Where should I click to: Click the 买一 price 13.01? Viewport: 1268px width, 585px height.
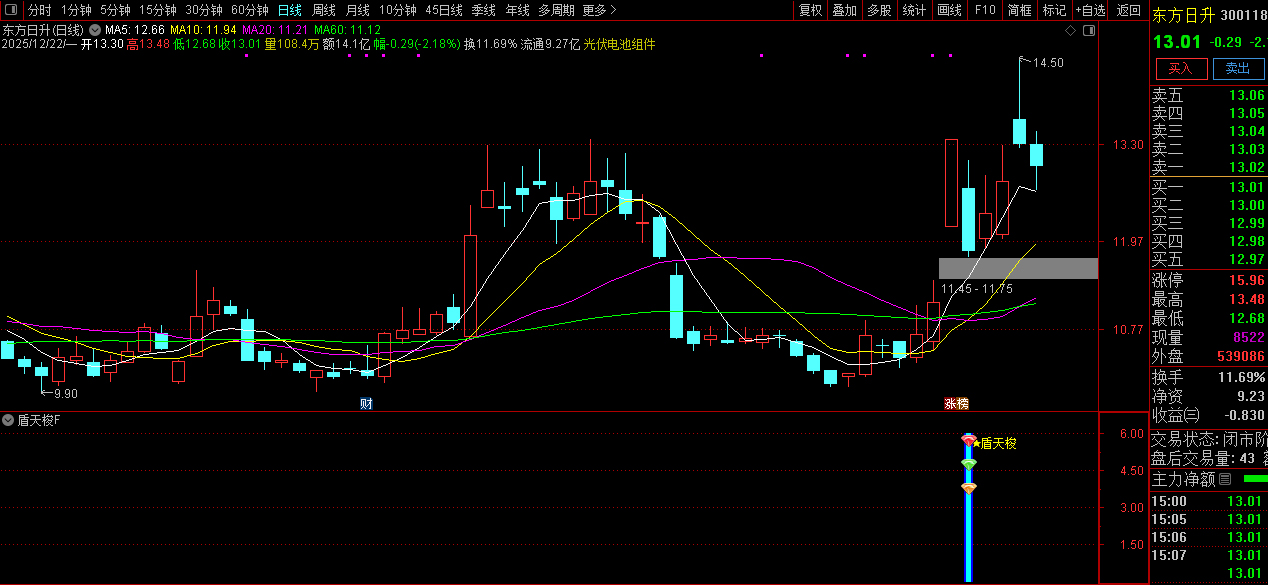(1246, 187)
